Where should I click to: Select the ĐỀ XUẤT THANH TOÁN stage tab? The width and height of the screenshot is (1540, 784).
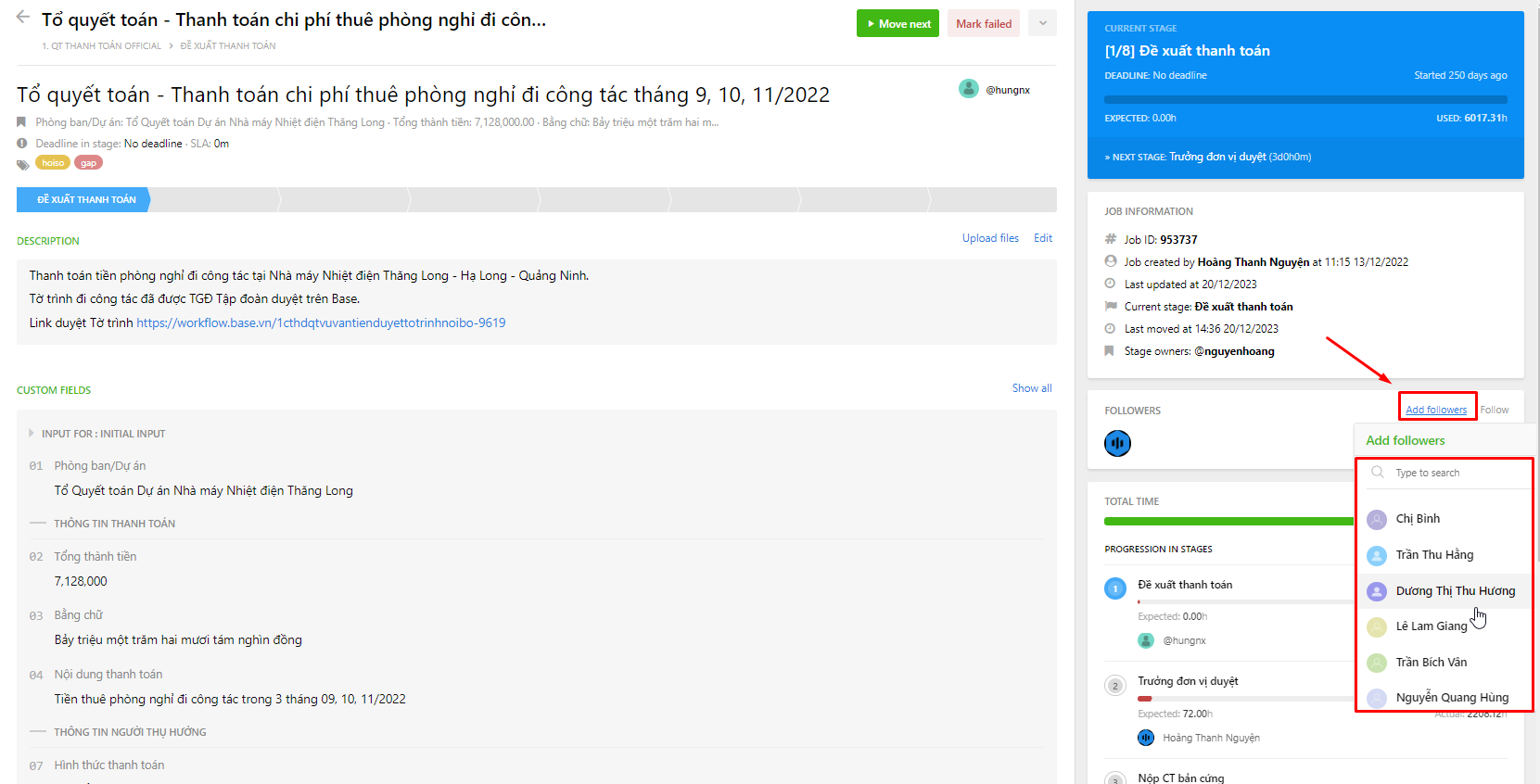point(83,199)
